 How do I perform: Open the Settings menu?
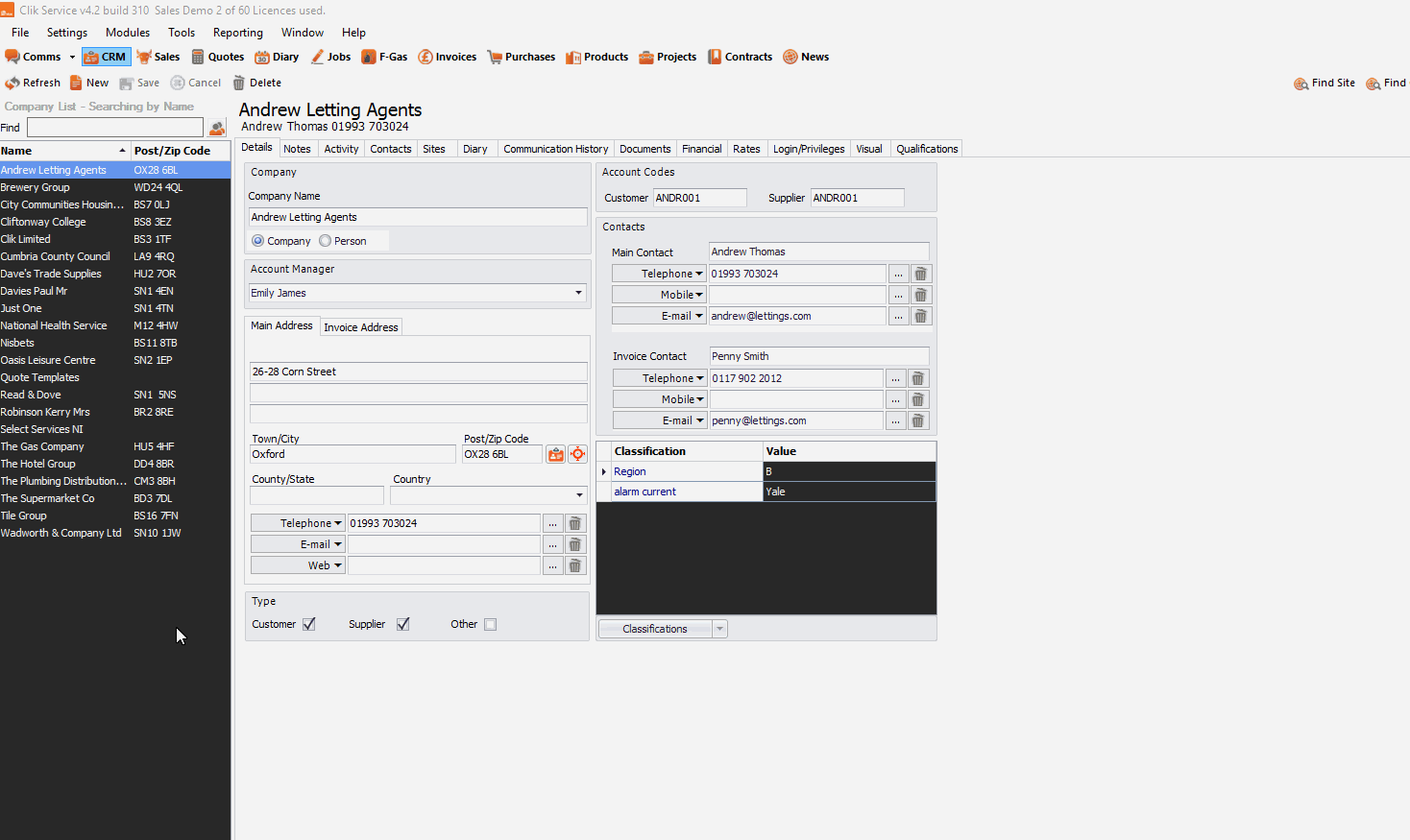67,33
